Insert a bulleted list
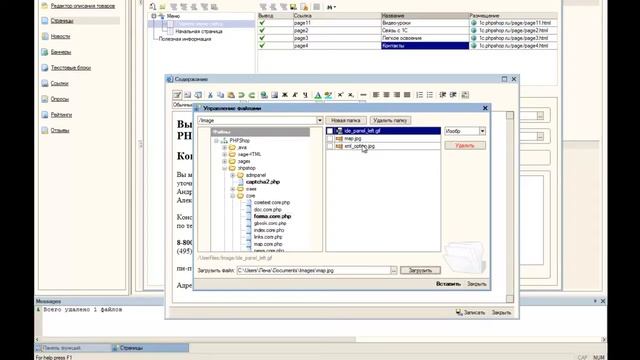 click(x=430, y=95)
